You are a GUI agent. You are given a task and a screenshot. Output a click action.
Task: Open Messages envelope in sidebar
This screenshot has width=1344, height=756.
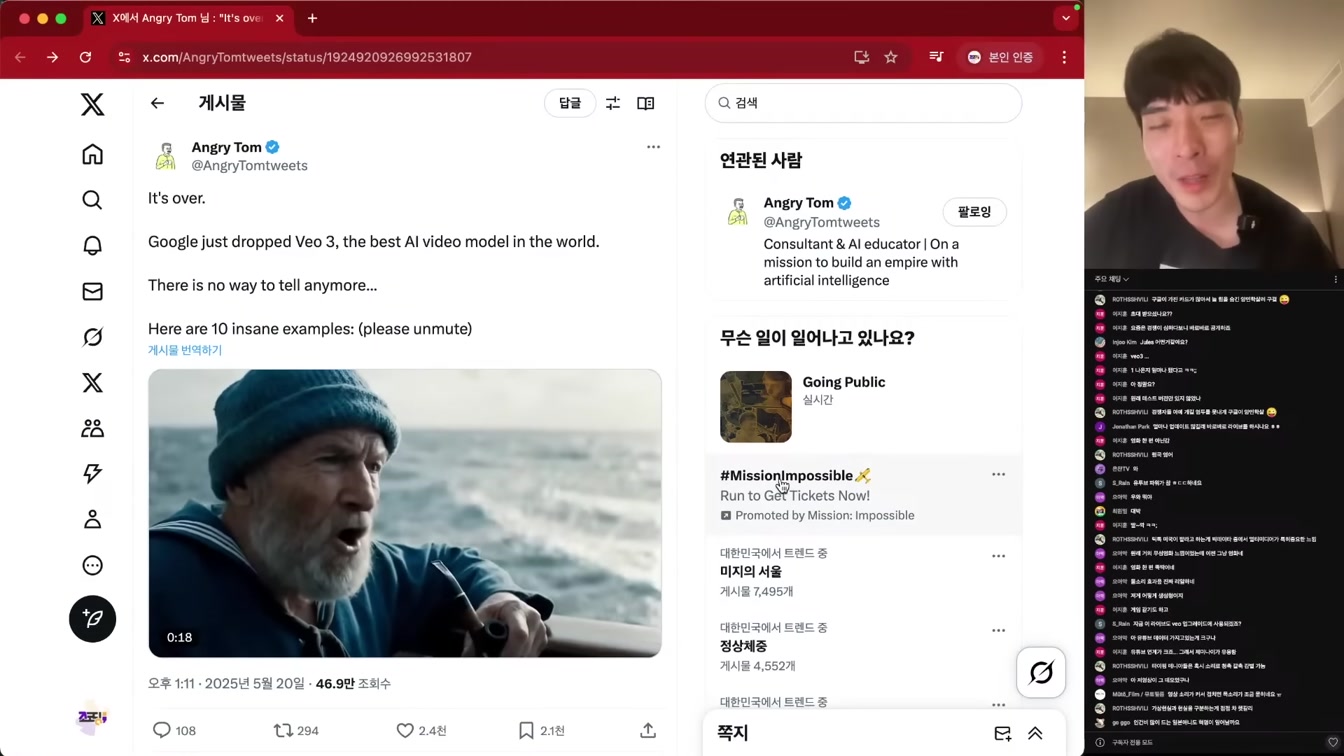[92, 291]
